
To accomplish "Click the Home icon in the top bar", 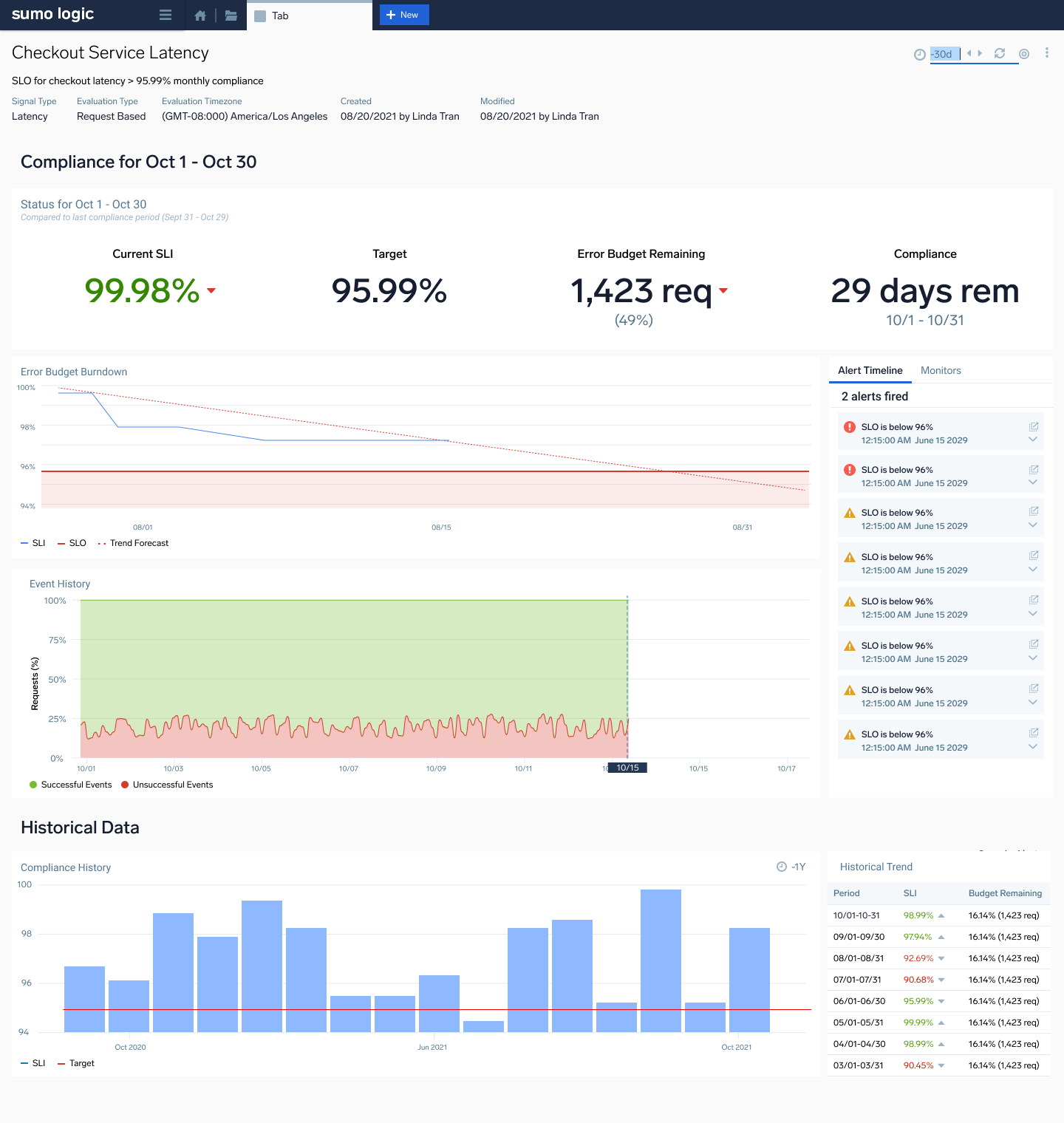I will pos(199,15).
